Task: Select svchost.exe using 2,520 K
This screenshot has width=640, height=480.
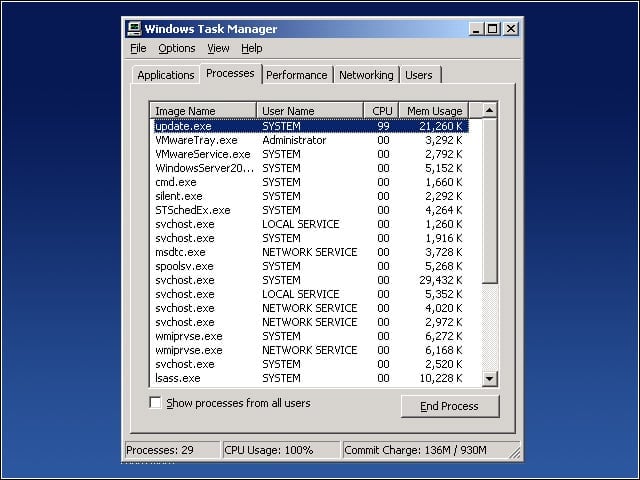Action: [x=311, y=364]
